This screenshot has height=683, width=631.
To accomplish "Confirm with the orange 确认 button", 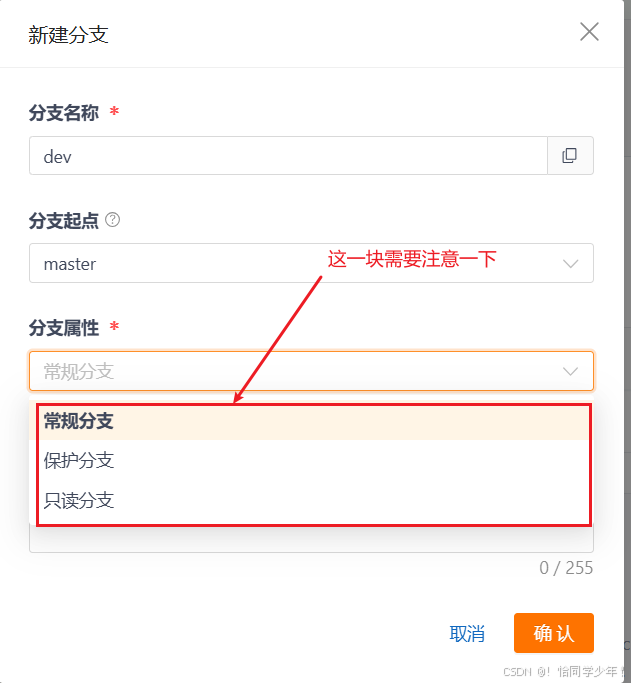I will (553, 633).
